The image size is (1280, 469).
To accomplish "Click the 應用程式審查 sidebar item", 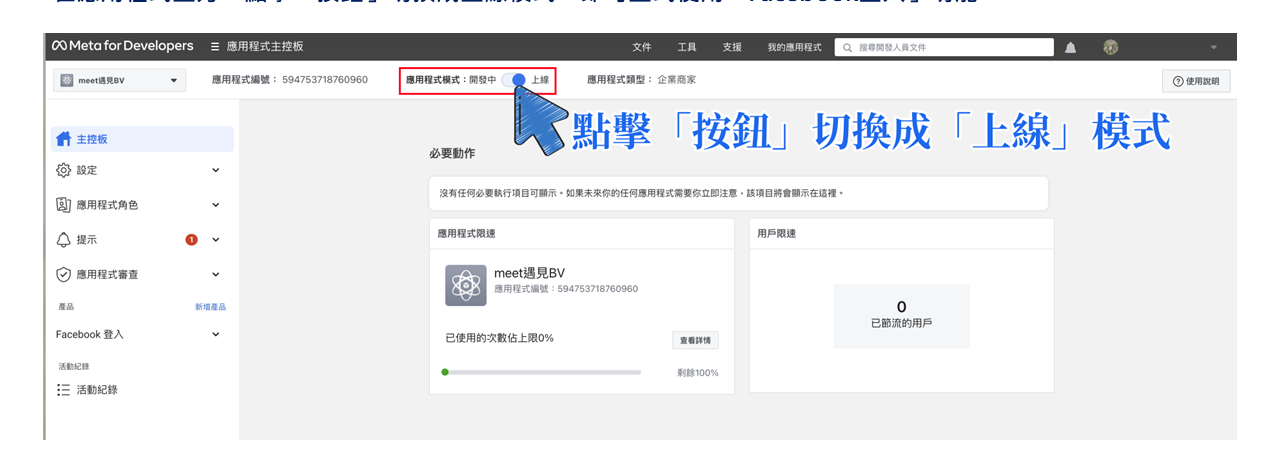I will point(142,274).
